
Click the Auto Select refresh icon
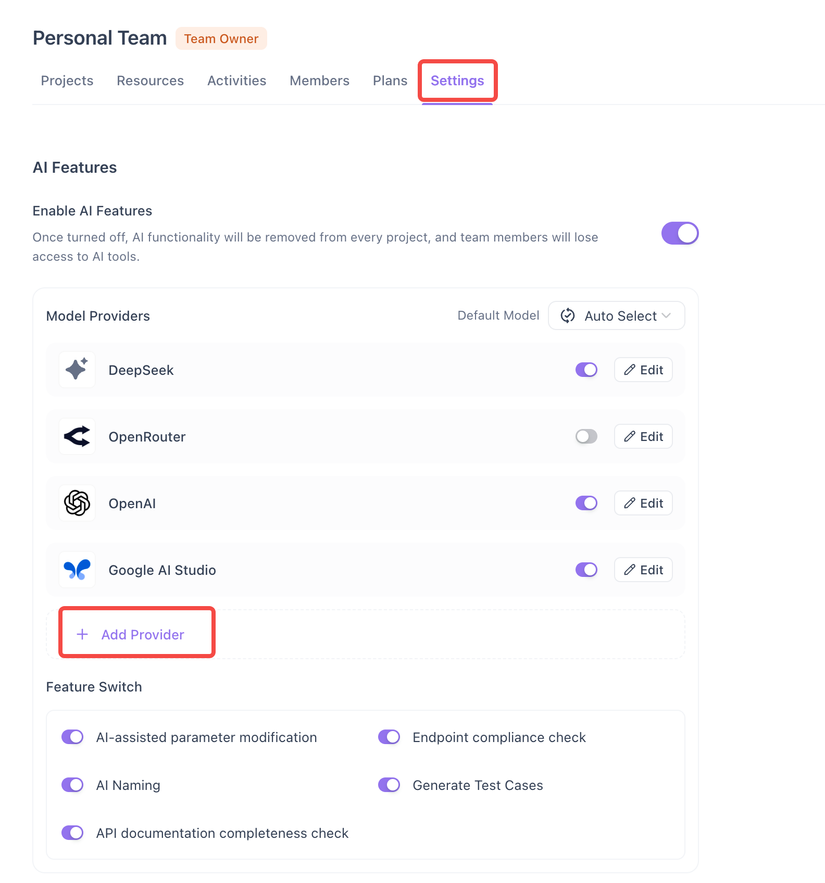pos(568,316)
